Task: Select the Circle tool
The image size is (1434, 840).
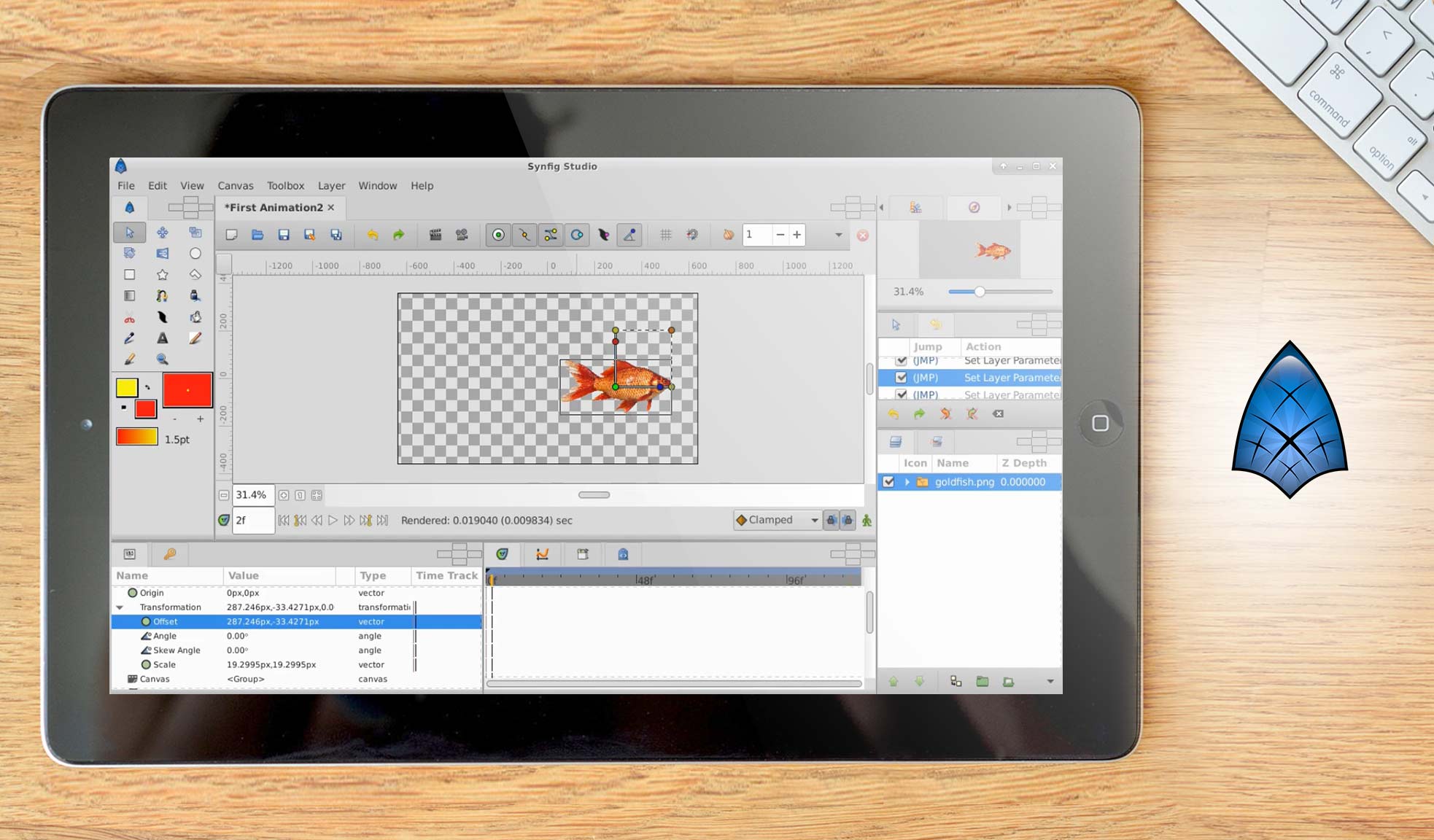Action: point(195,253)
